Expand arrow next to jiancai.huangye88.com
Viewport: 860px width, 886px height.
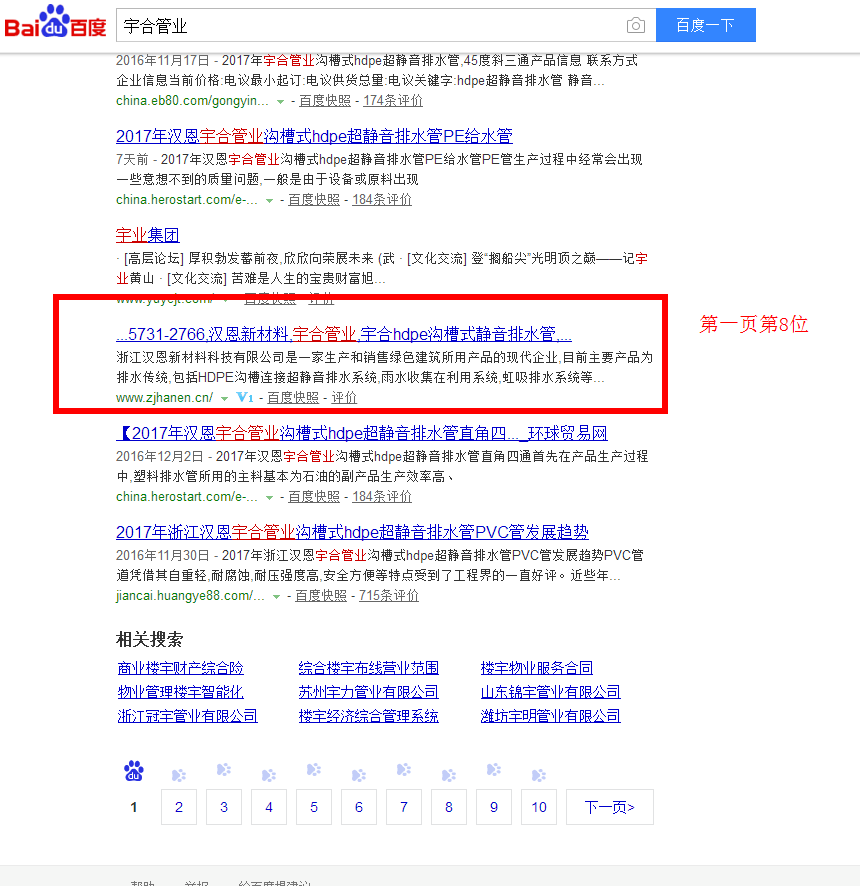[x=276, y=597]
